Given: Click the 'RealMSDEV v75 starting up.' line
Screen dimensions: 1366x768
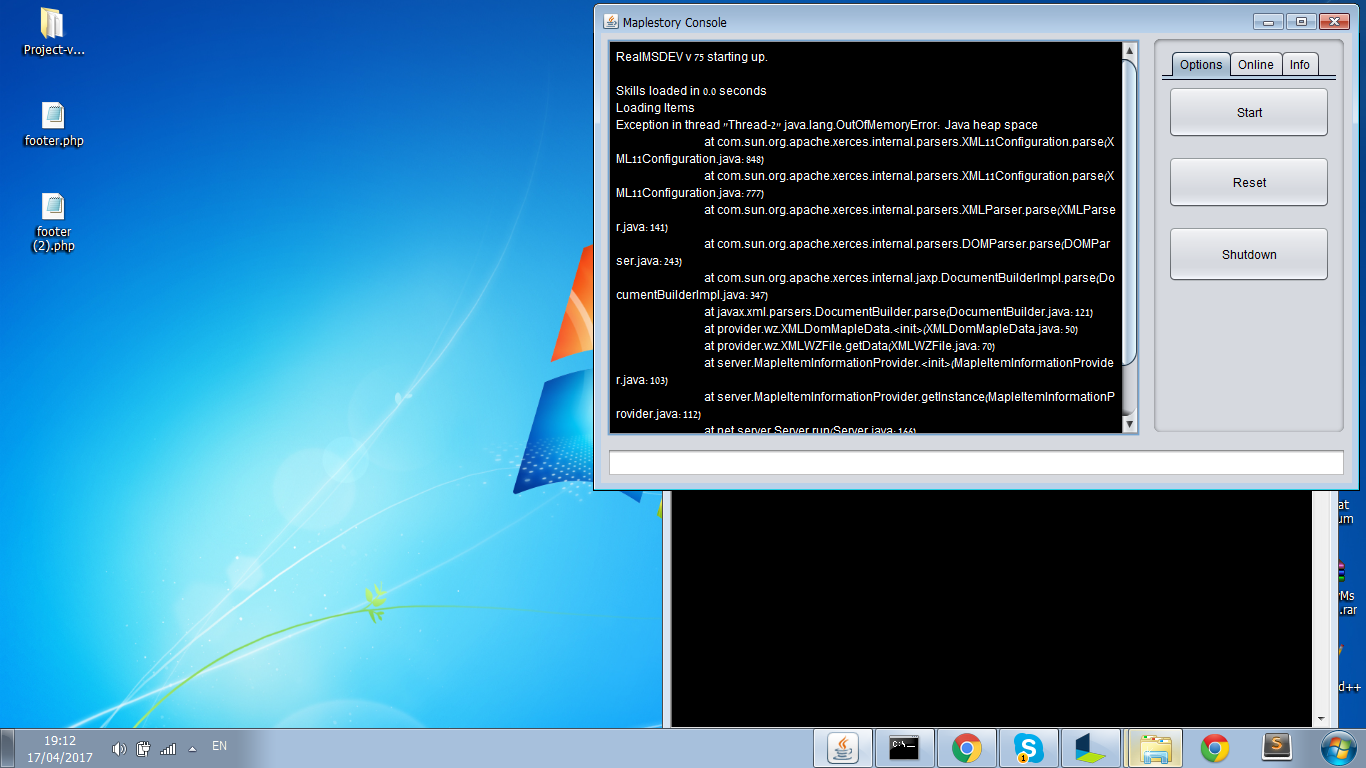Looking at the screenshot, I should (x=692, y=56).
